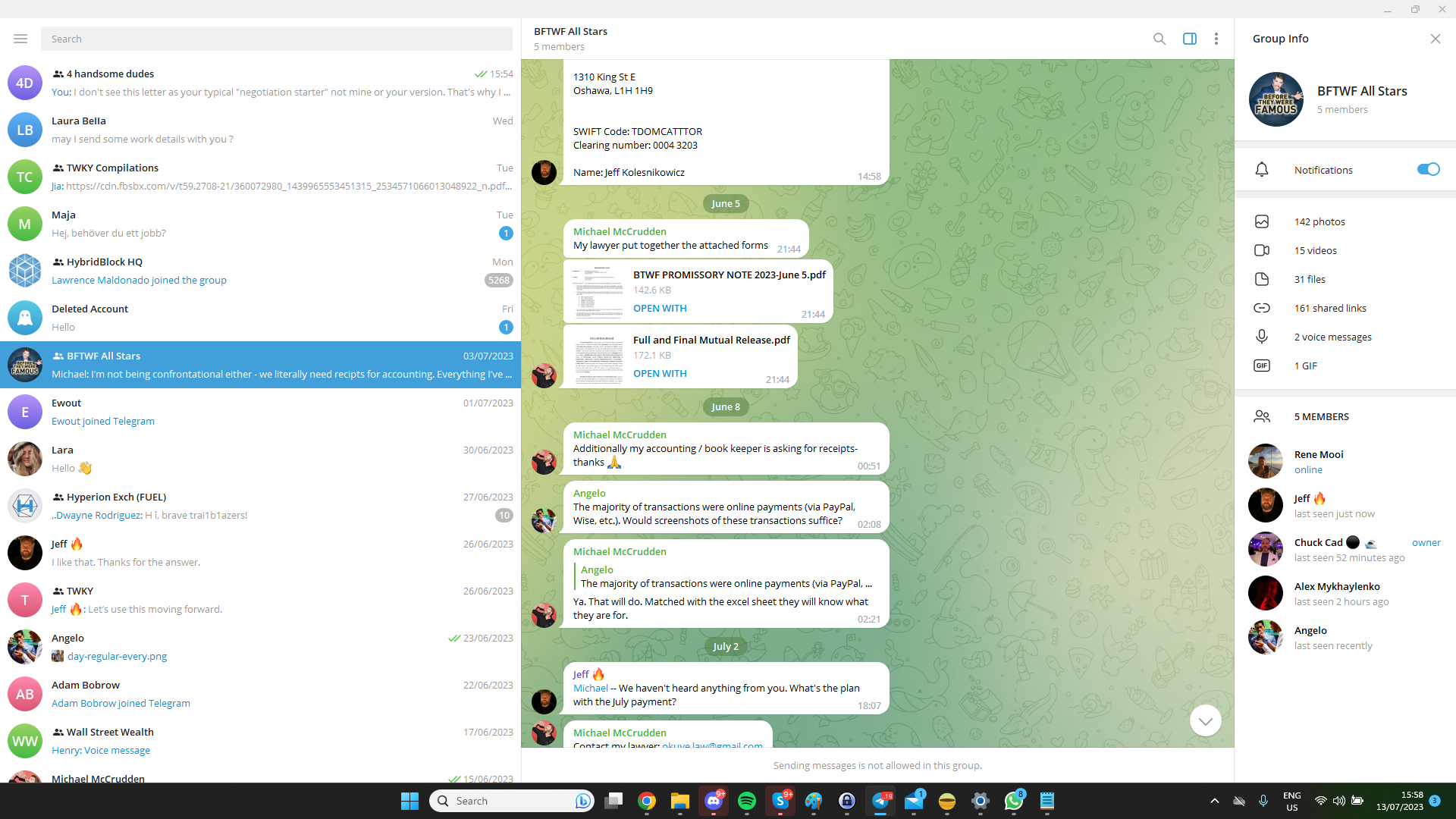Open the 142 photos shared media
1456x819 pixels.
click(x=1319, y=221)
